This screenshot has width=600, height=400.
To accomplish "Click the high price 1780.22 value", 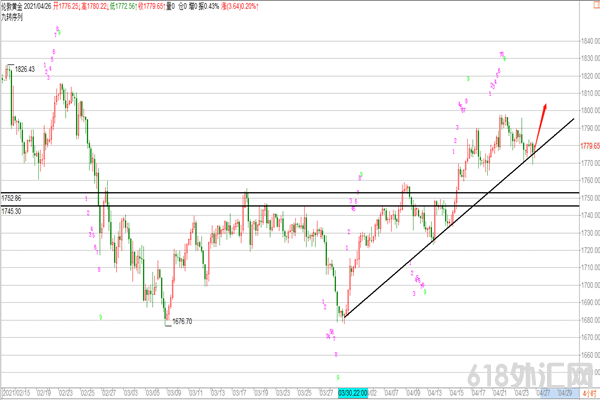I will click(x=96, y=7).
